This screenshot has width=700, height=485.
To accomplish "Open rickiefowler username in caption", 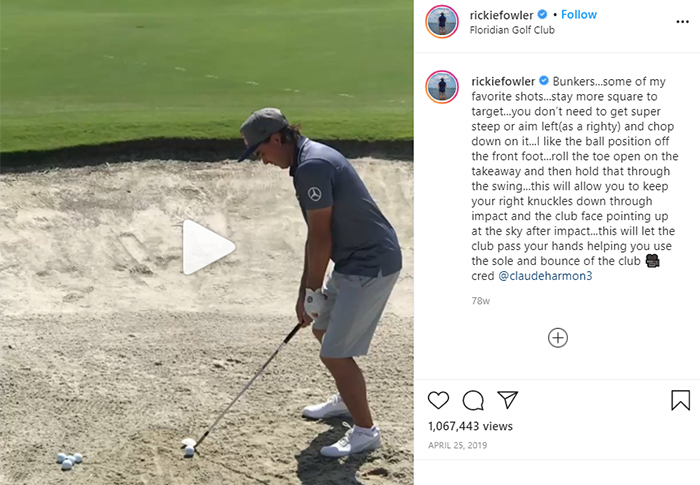I will (503, 81).
